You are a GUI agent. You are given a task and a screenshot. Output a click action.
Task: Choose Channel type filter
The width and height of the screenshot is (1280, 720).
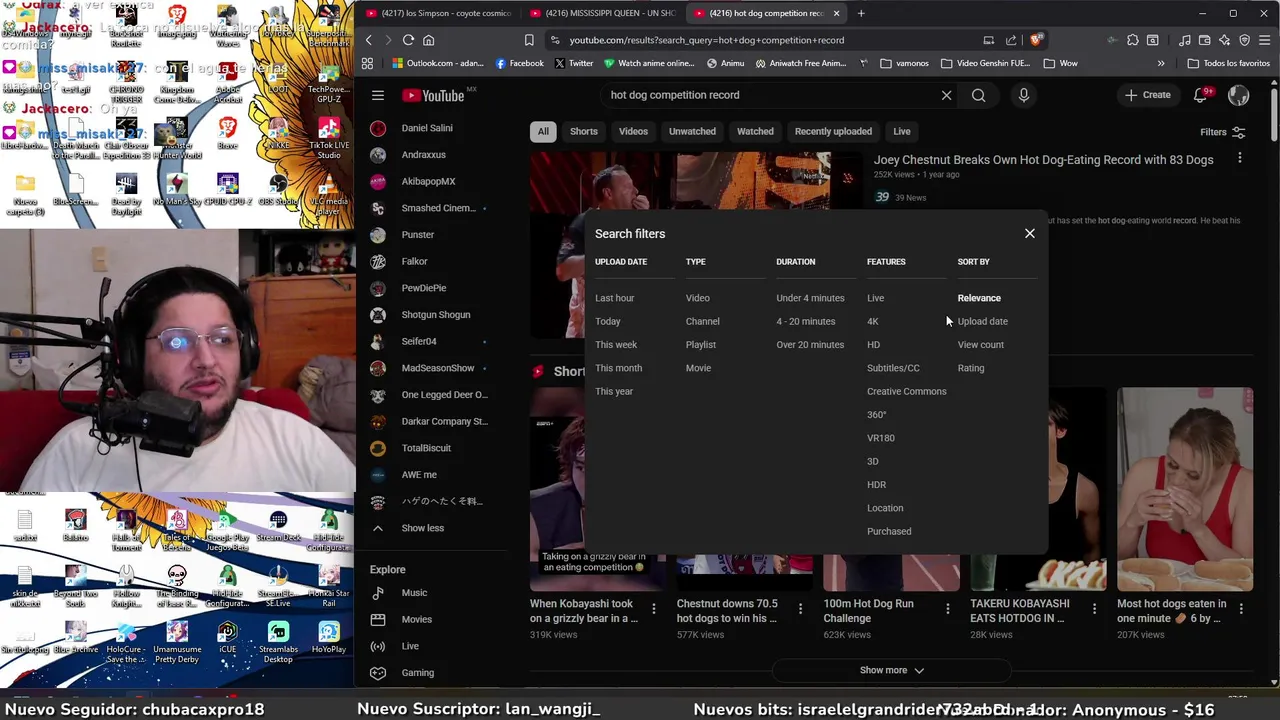[x=702, y=321]
